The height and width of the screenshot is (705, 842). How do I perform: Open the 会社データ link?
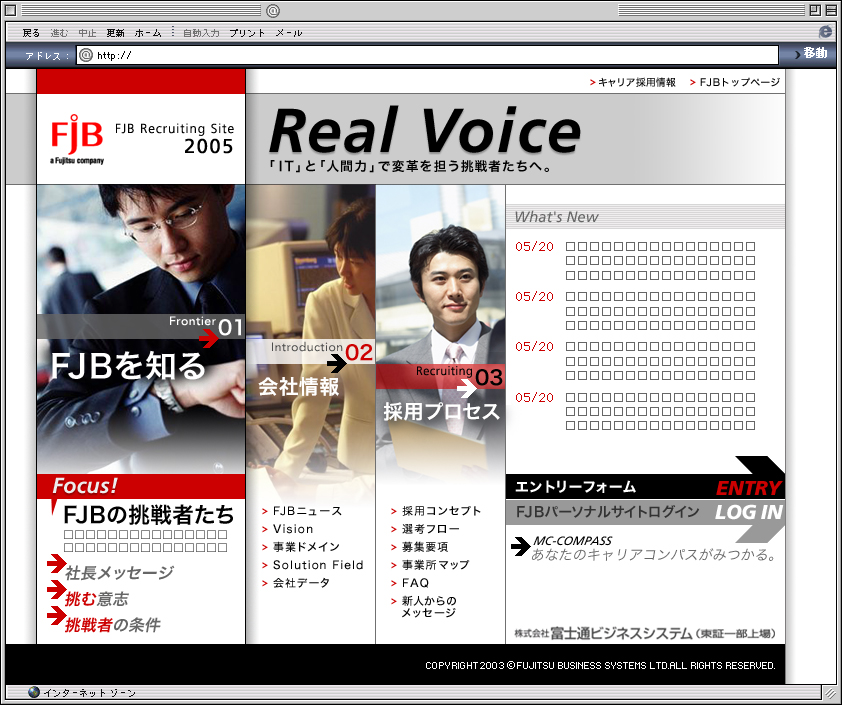pos(296,583)
